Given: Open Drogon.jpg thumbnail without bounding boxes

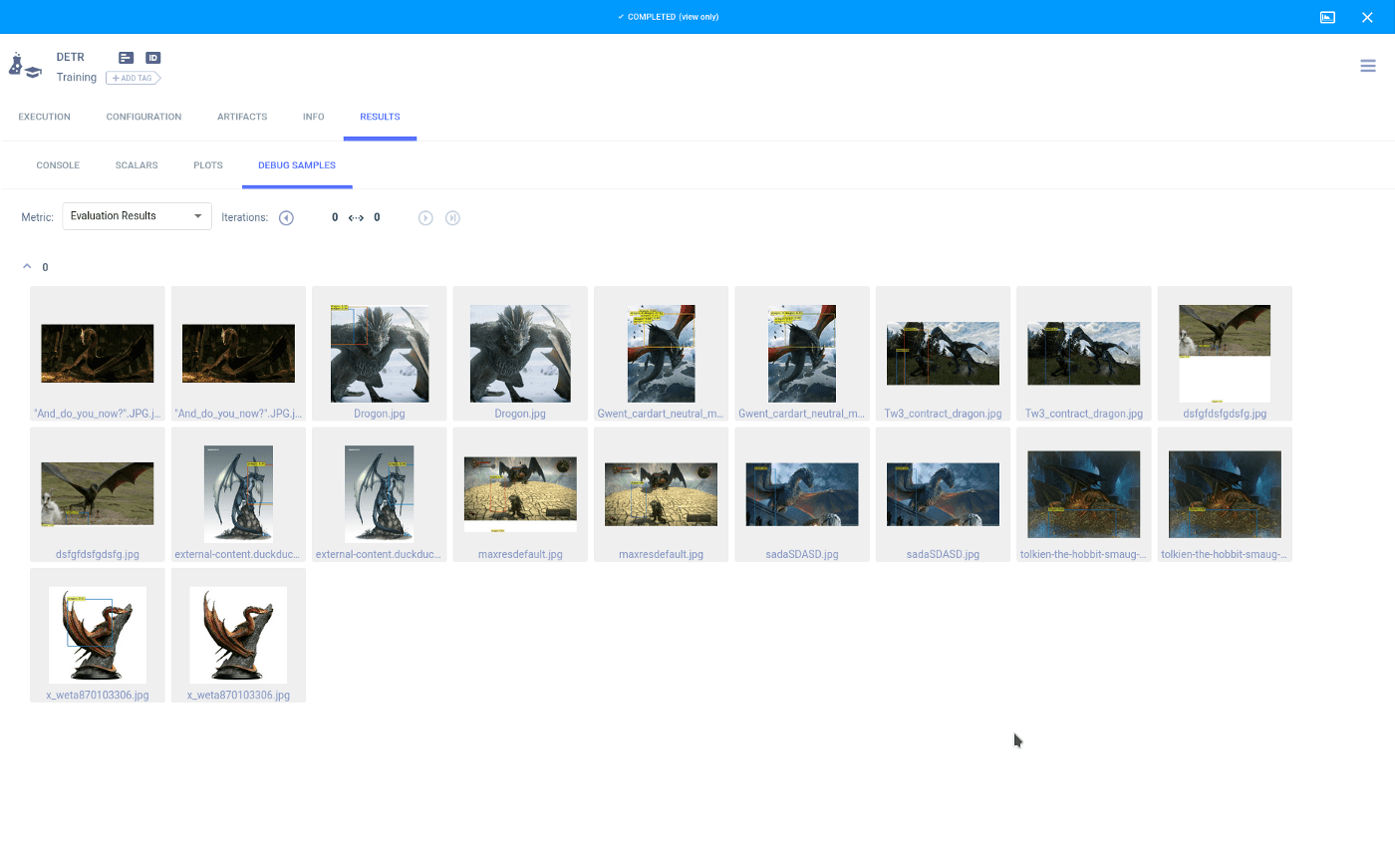Looking at the screenshot, I should tap(520, 354).
